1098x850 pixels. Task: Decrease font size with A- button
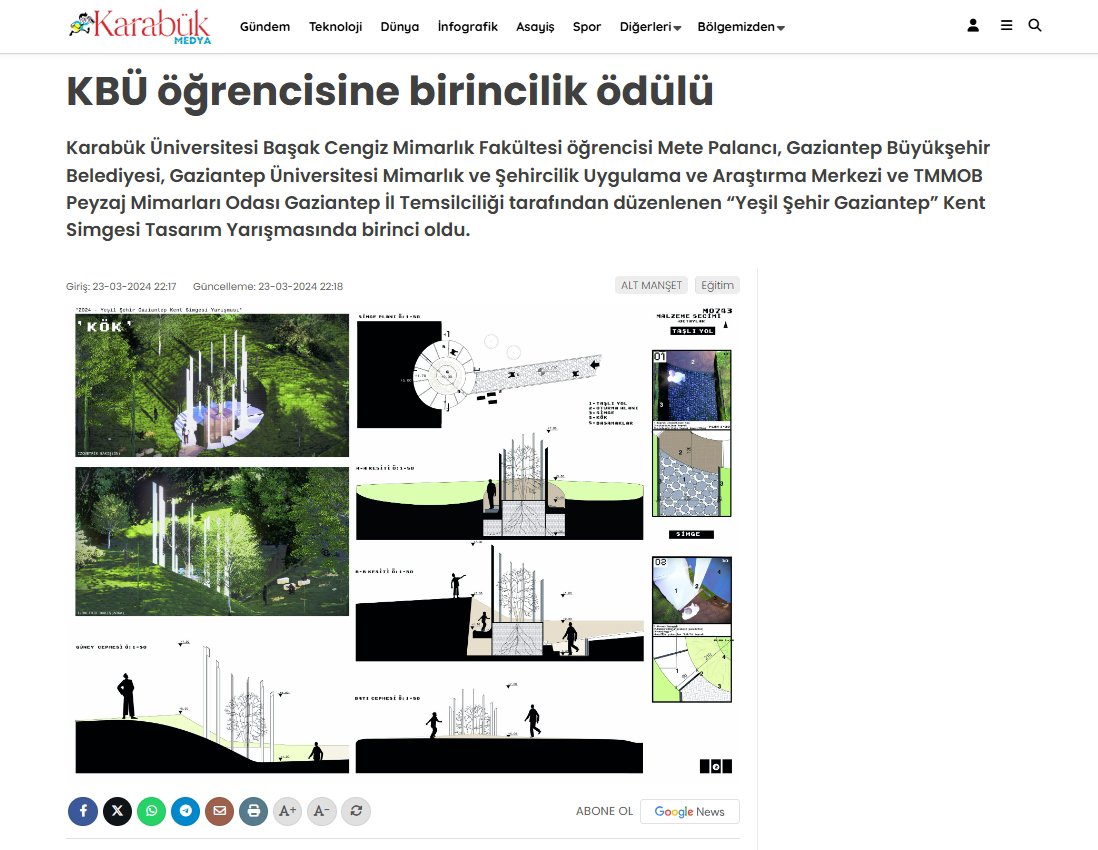[321, 811]
